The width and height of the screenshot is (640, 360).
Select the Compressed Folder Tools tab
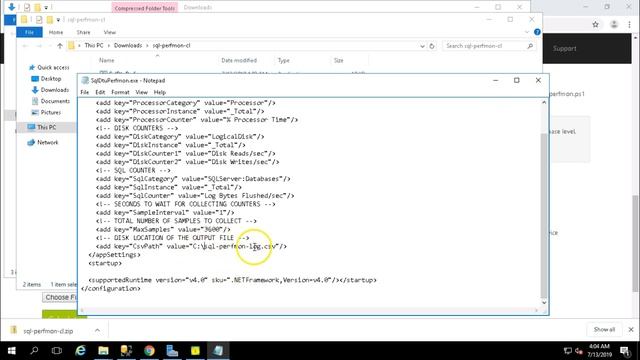pos(144,8)
